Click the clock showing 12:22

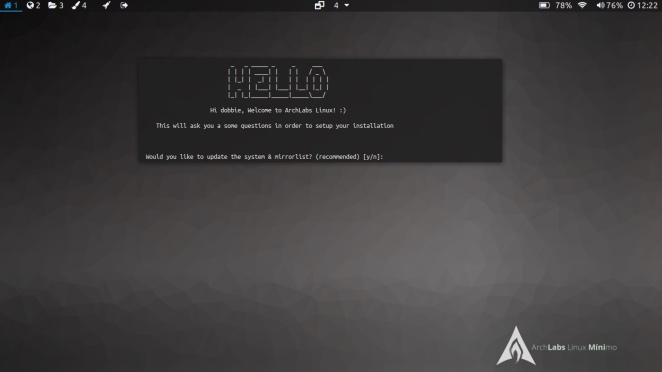click(642, 5)
